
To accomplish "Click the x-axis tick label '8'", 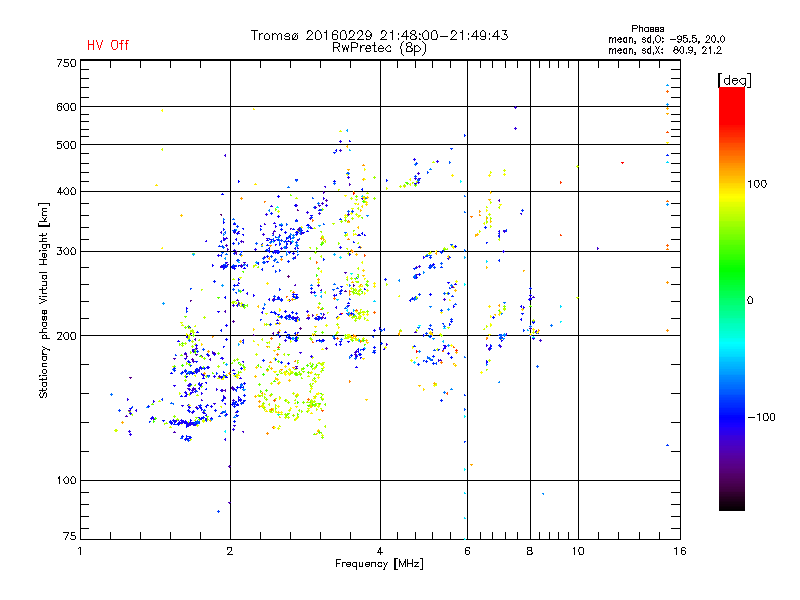I will tap(530, 551).
